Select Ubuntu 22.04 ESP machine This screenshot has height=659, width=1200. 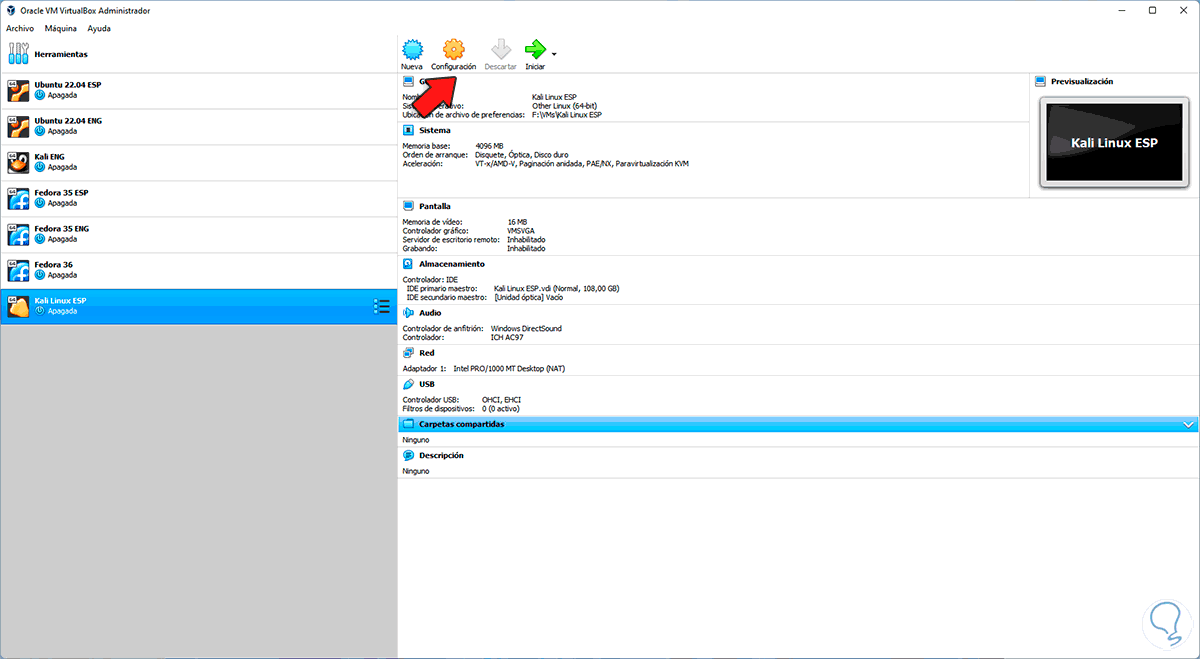click(x=199, y=90)
